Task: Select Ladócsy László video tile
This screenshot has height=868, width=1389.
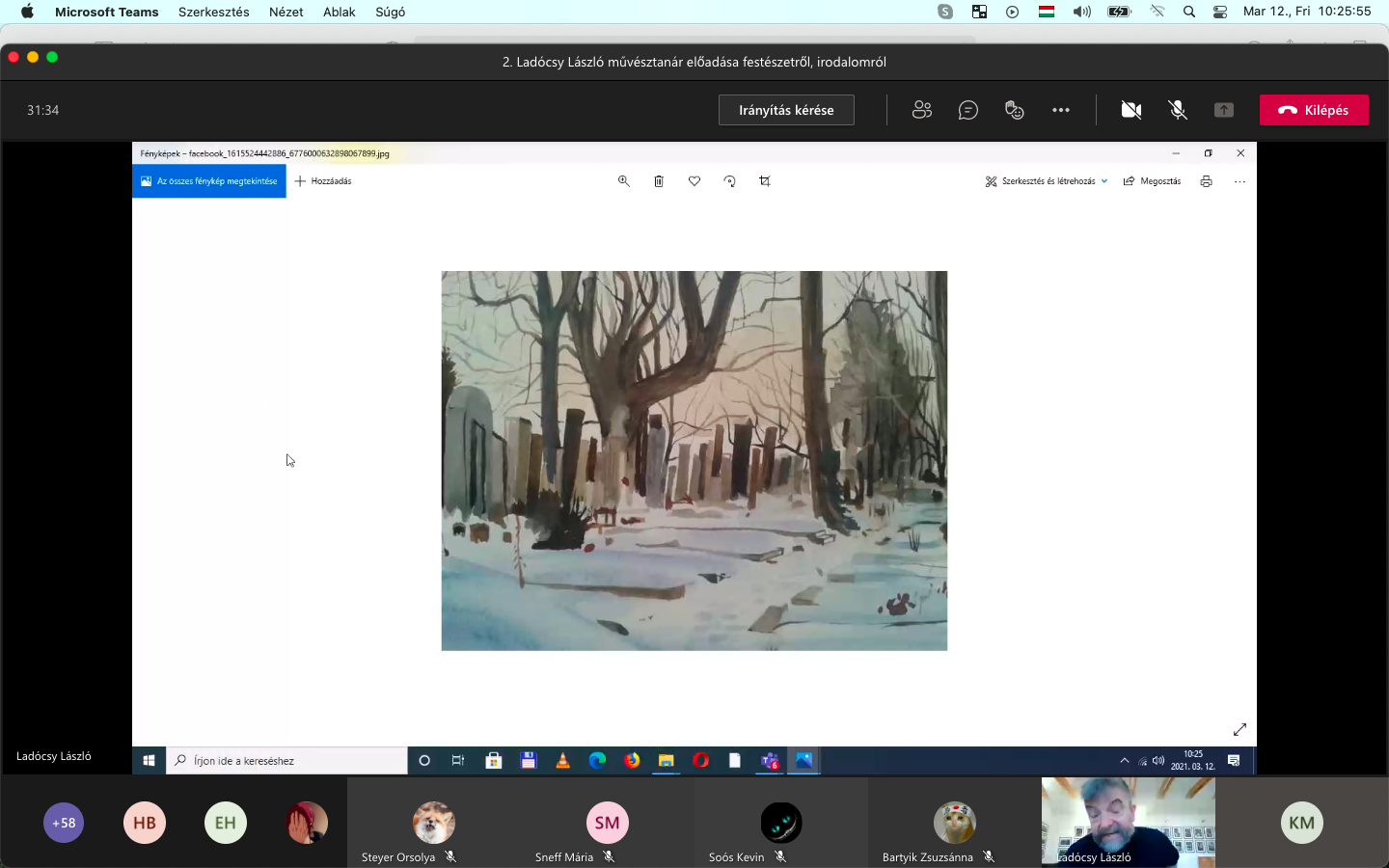Action: click(1129, 823)
